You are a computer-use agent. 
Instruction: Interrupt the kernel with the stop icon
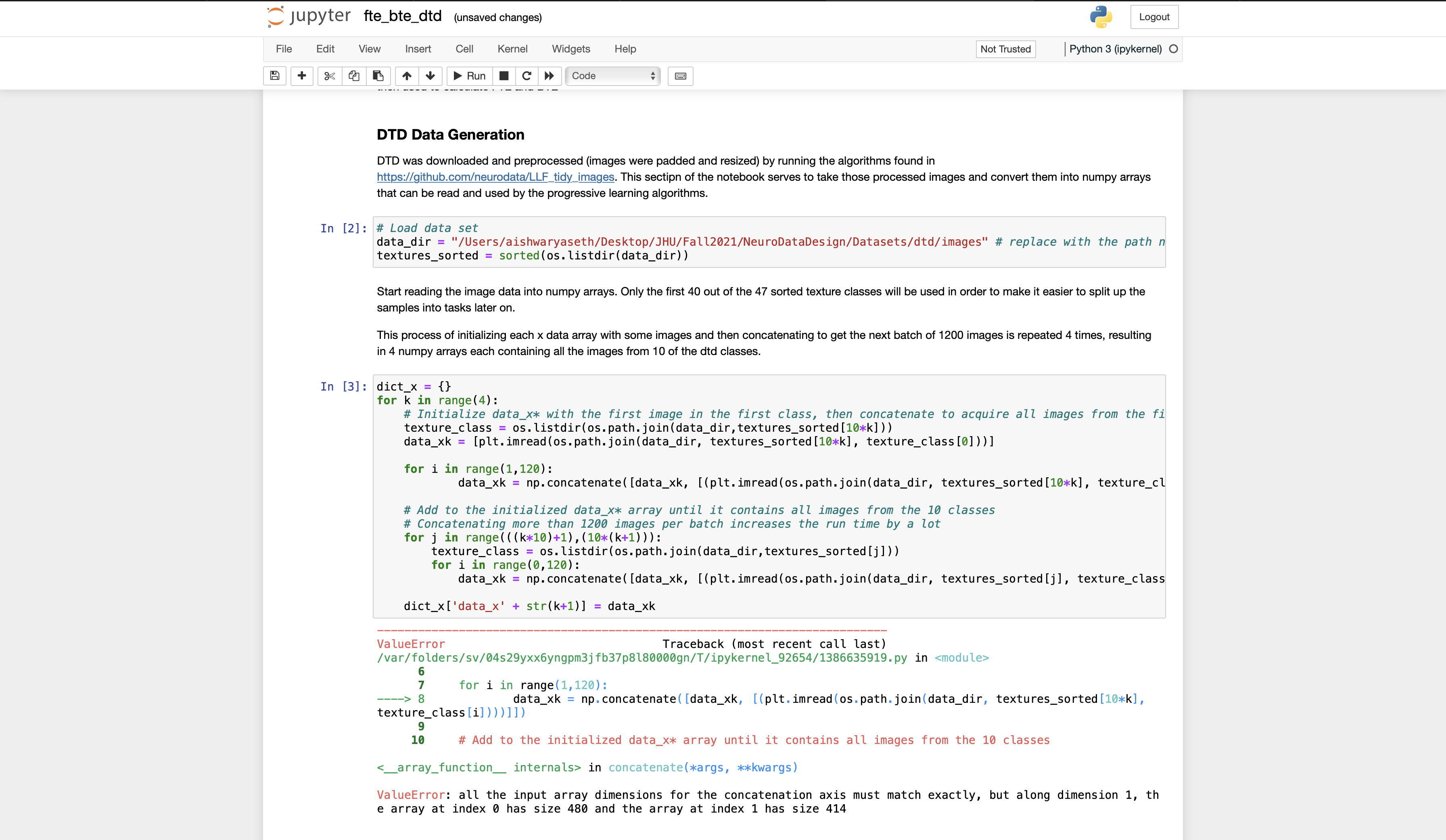point(504,76)
